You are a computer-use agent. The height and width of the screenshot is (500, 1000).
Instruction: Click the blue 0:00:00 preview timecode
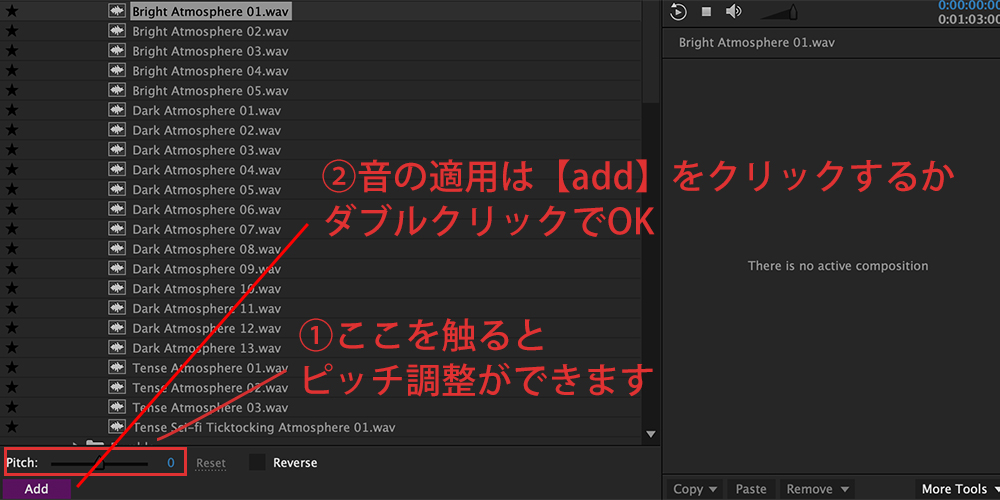[968, 4]
